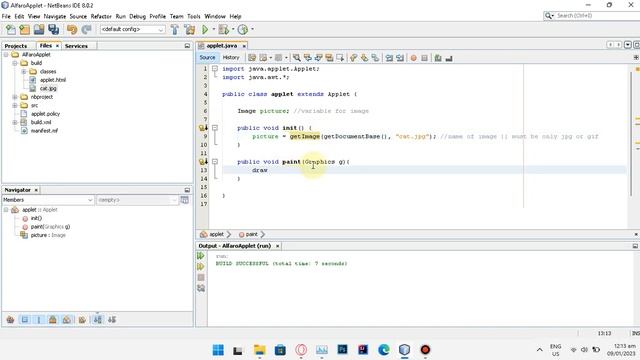640x360 pixels.
Task: Click the Stop button in Output panel
Action: click(x=201, y=278)
